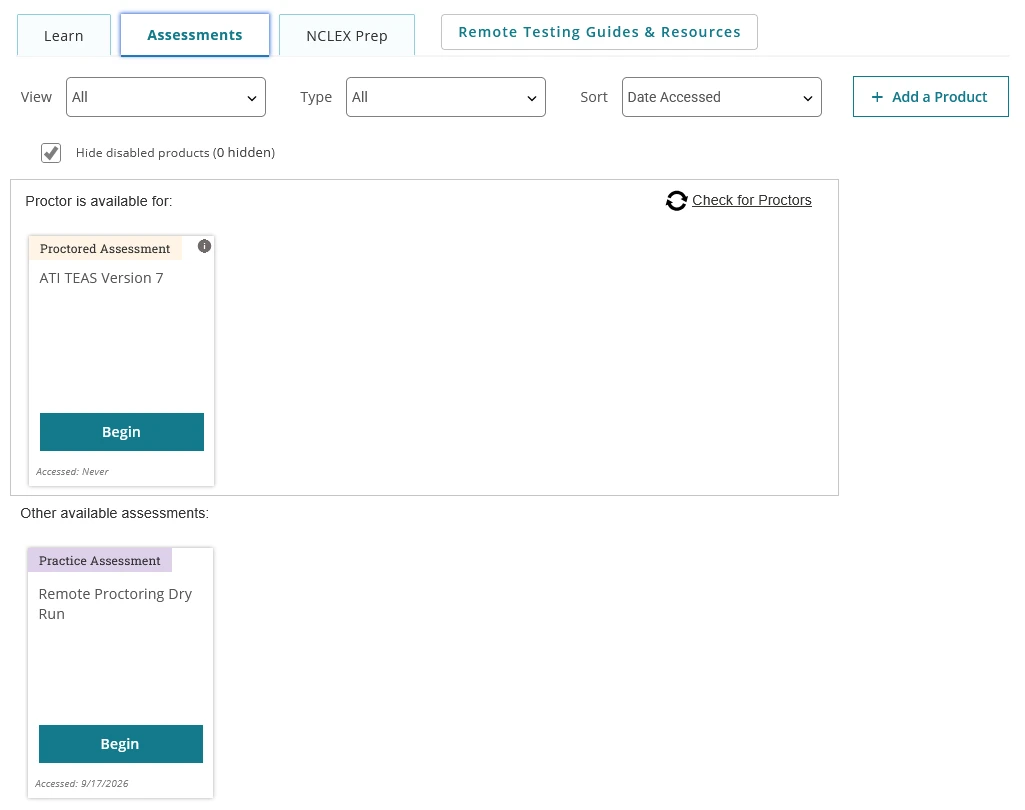
Task: Begin the Remote Proctoring Dry Run
Action: pyautogui.click(x=121, y=743)
